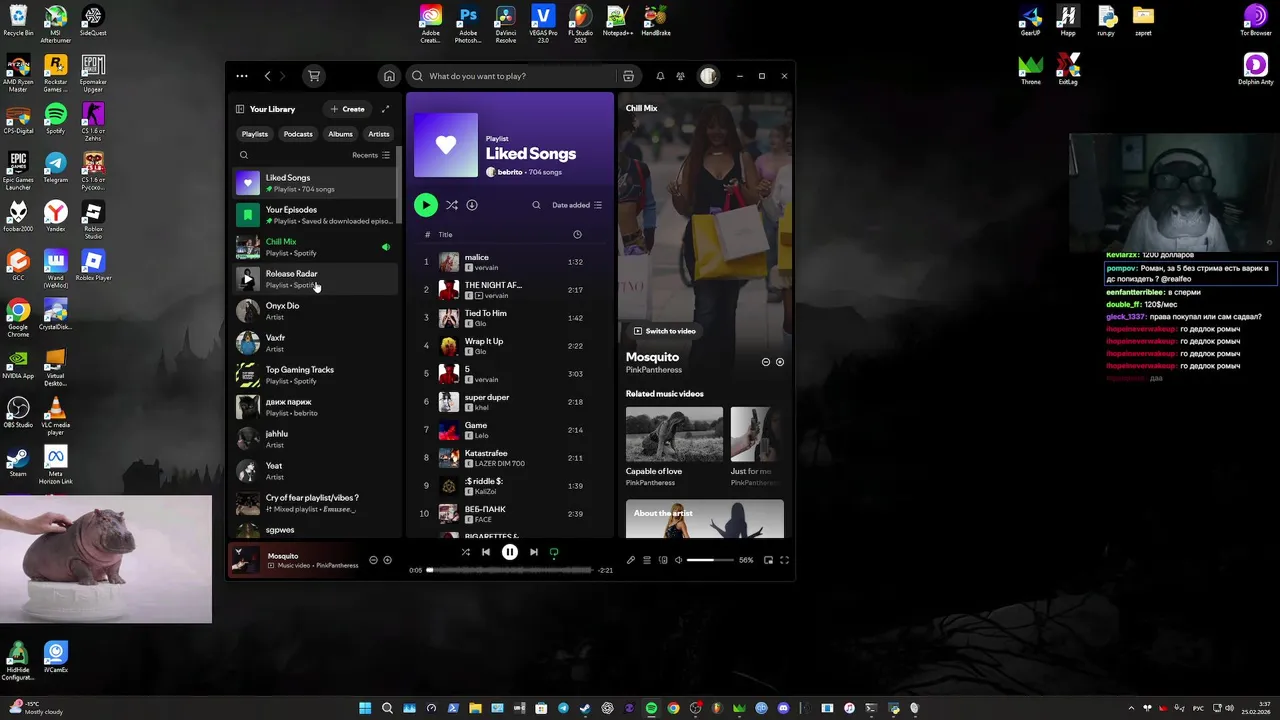
Task: Select the song Katastrafee
Action: coord(510,458)
